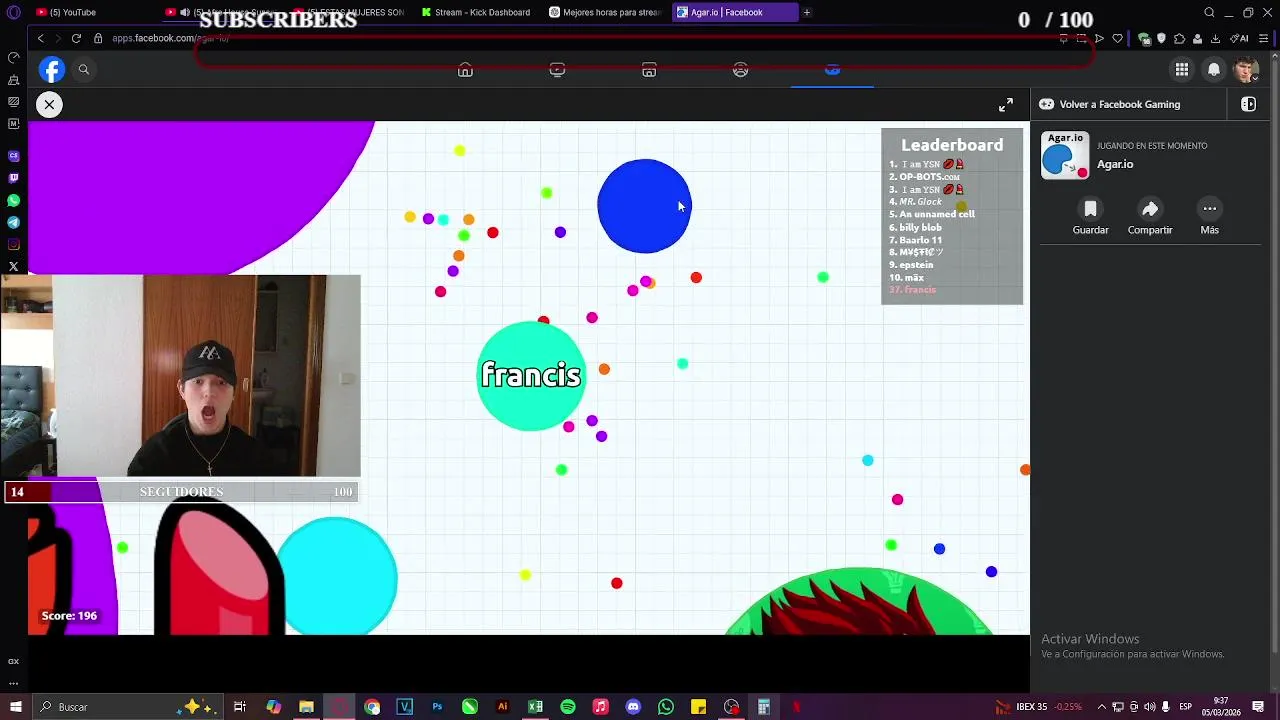Click the blue cell in the game
This screenshot has height=720, width=1280.
(644, 206)
